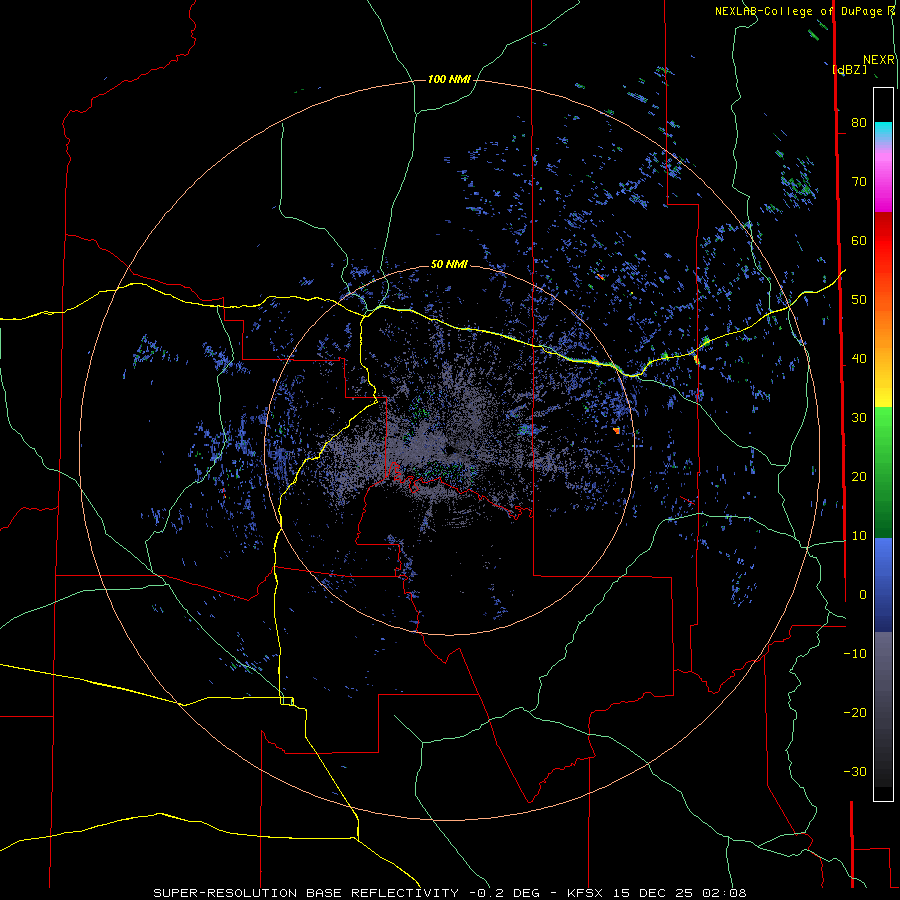Click the dBZ units label

(849, 70)
